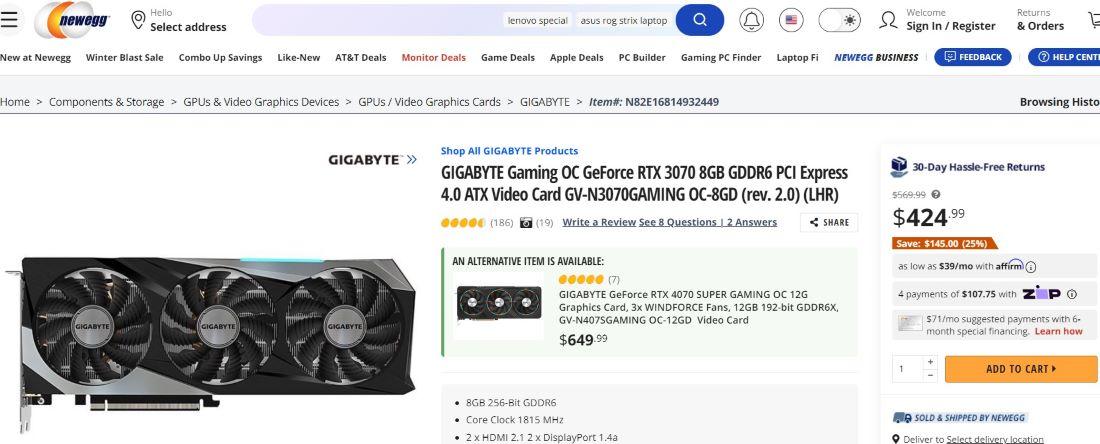
Task: Open the notifications bell icon
Action: click(x=751, y=20)
